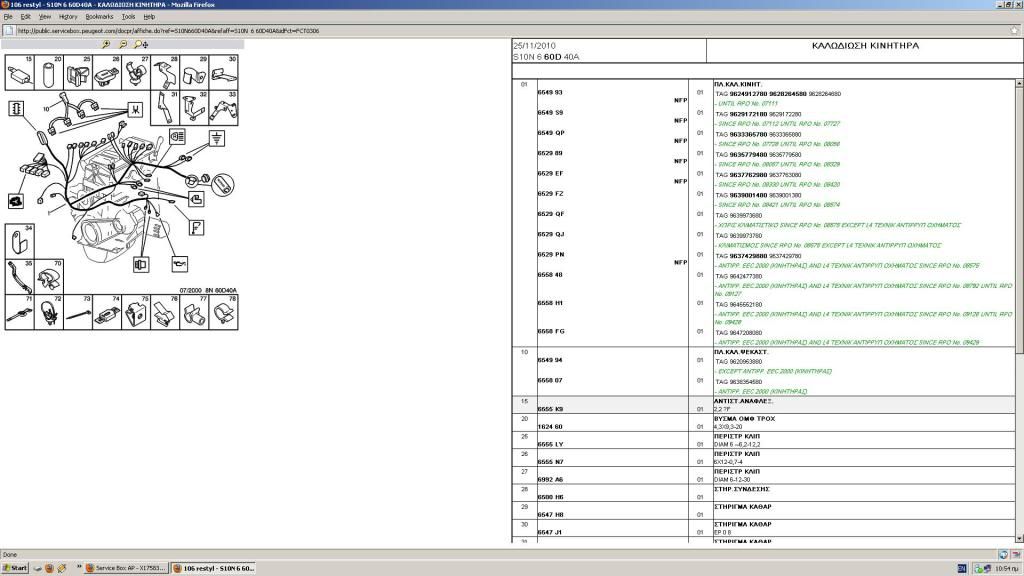This screenshot has height=576, width=1024.
Task: Select part thumbnail 28 bracket
Action: click(165, 72)
